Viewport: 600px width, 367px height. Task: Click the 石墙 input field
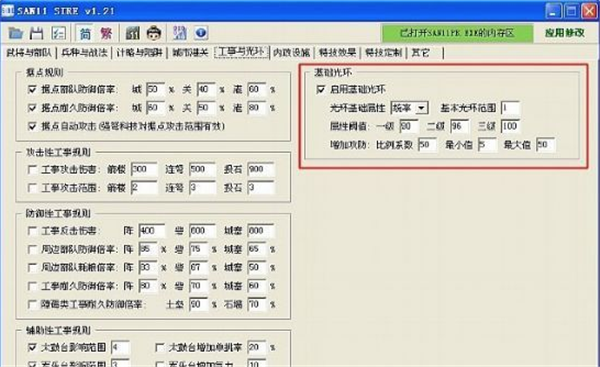257,305
